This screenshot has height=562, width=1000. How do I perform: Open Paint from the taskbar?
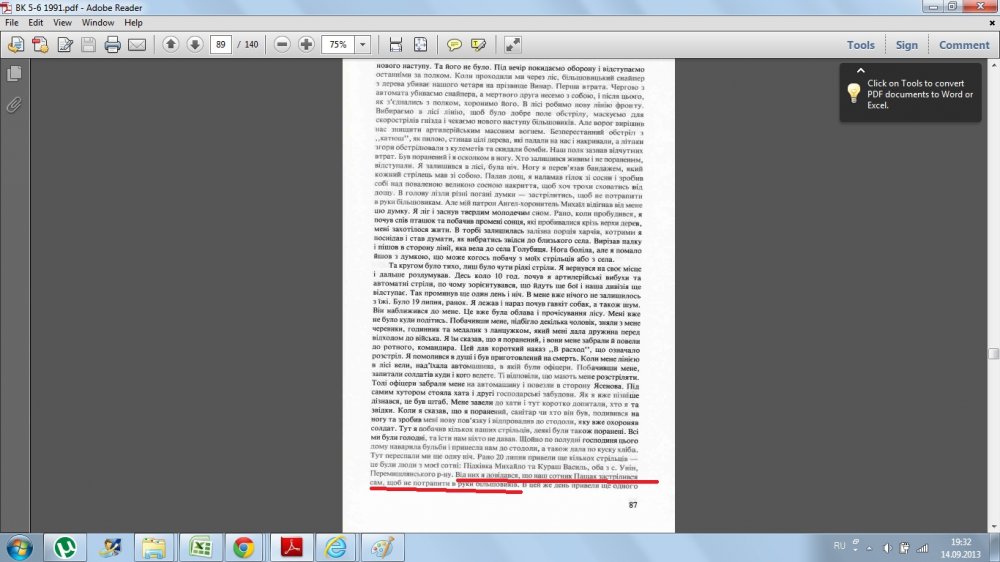coord(382,547)
